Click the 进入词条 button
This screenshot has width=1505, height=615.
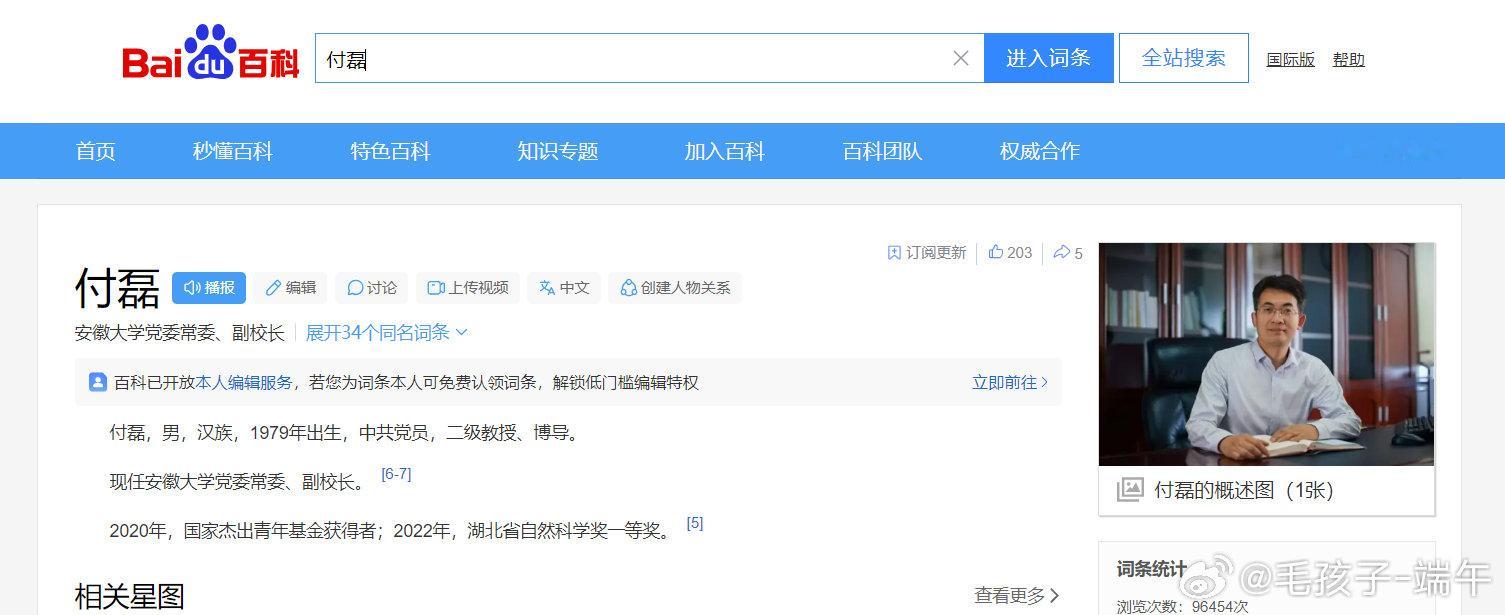pyautogui.click(x=1048, y=58)
